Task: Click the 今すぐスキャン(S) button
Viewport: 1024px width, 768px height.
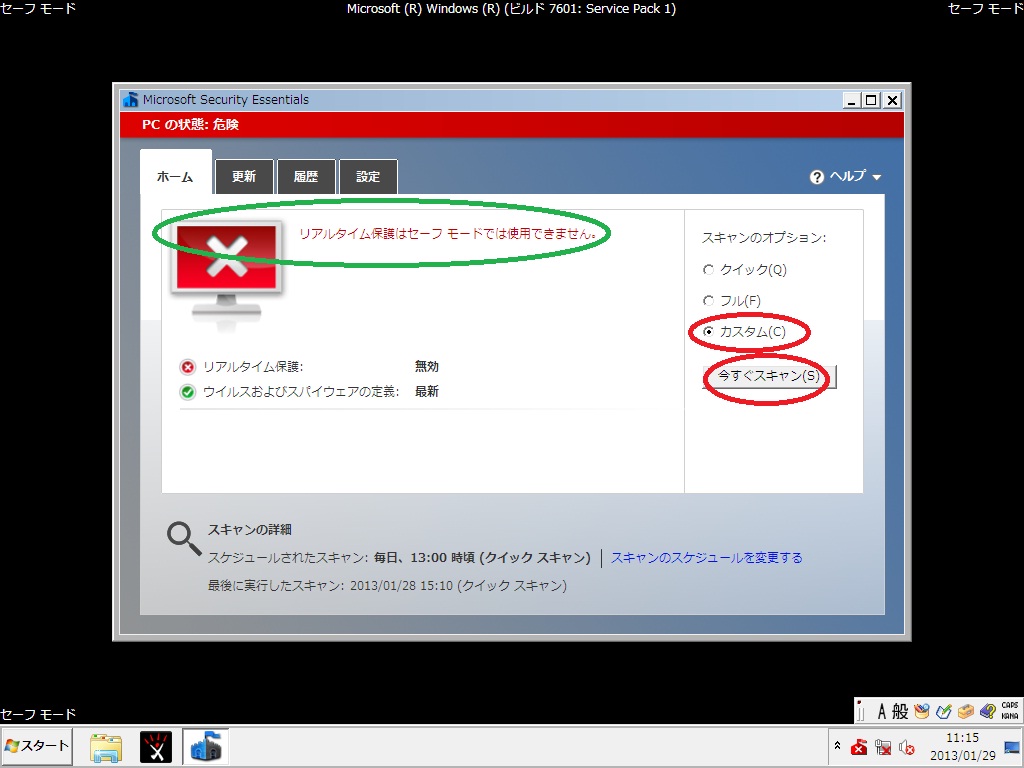Action: [769, 376]
